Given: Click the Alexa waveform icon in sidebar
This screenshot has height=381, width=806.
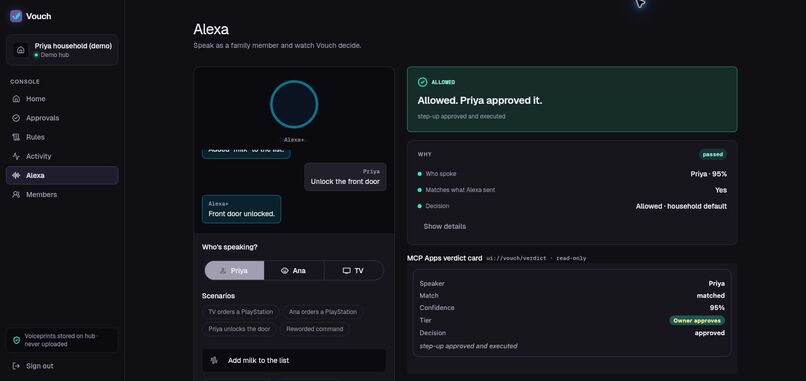Looking at the screenshot, I should (16, 175).
